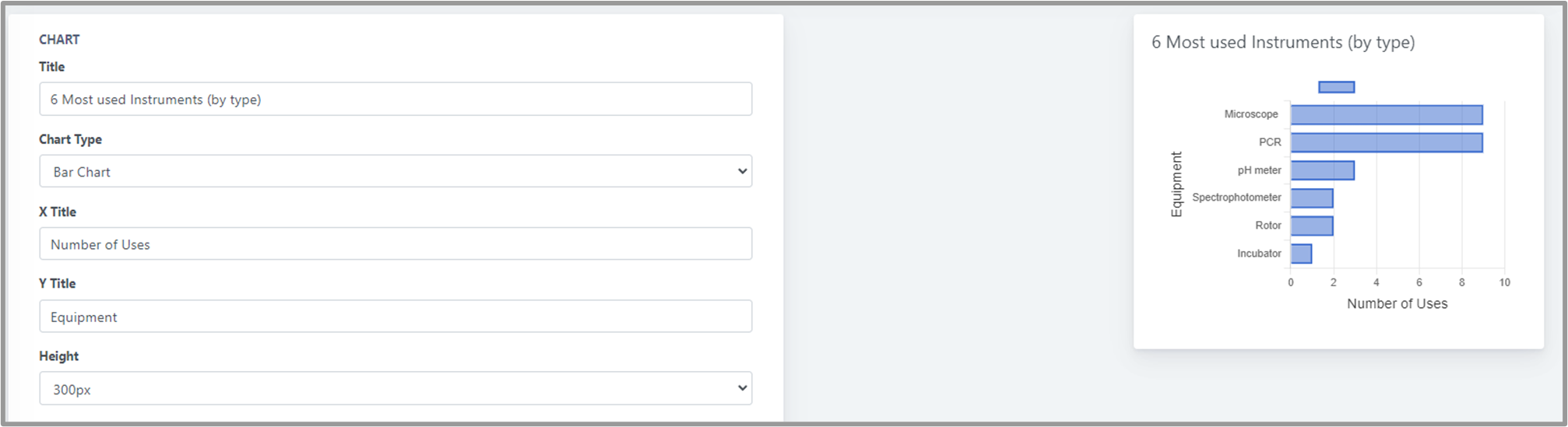Select the Incubator bar

tap(1301, 254)
